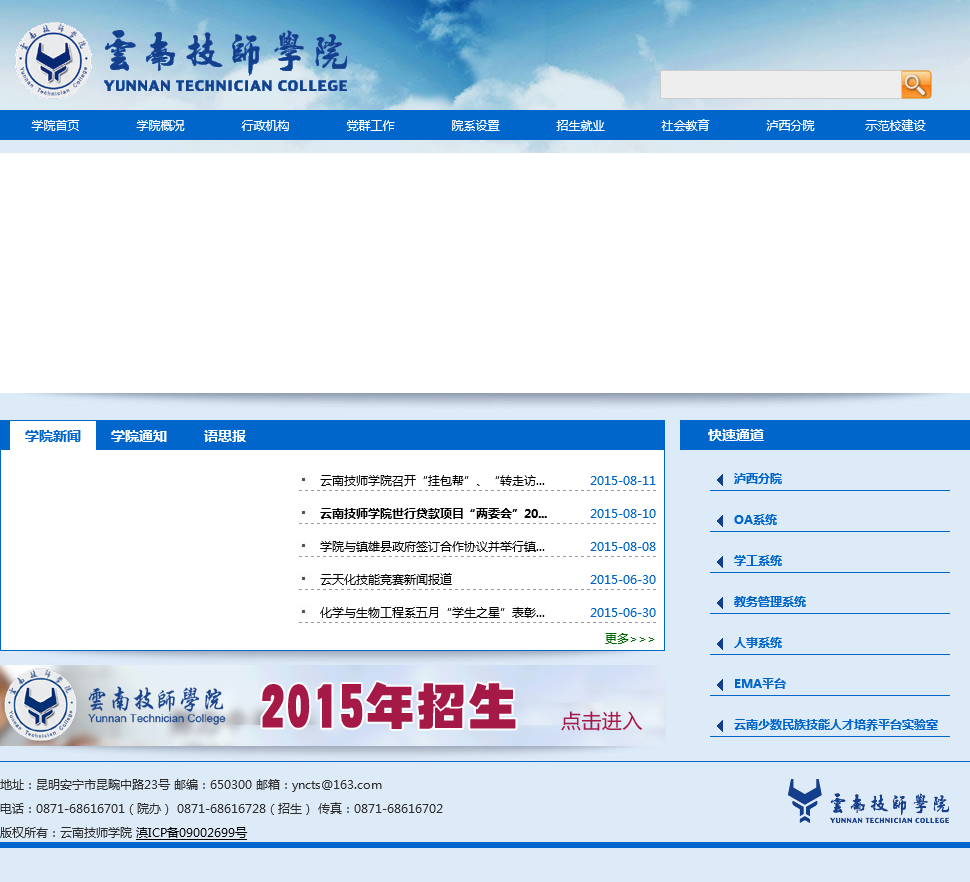Click the arrow icon beside 云南少数民族技能人才培养平台实验室
The height and width of the screenshot is (882, 970).
click(720, 726)
